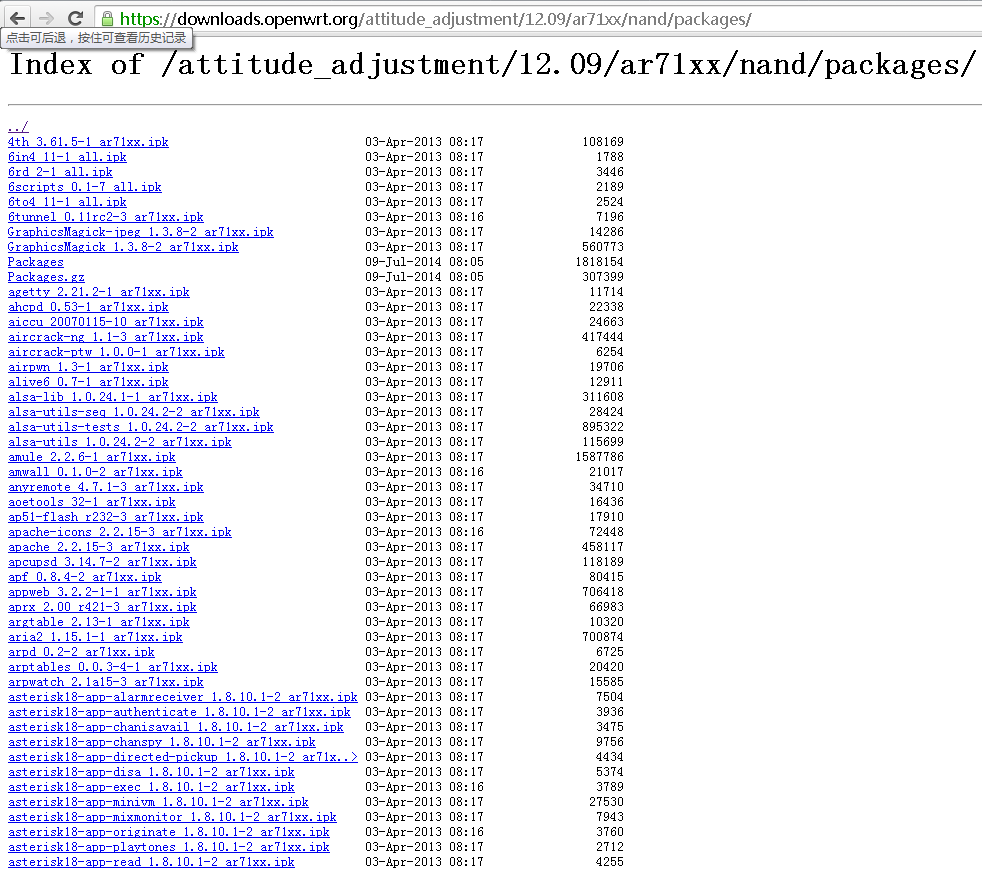
Task: Download appweb_3.2.2-1-1_ar71xx.ipk
Action: coord(102,593)
